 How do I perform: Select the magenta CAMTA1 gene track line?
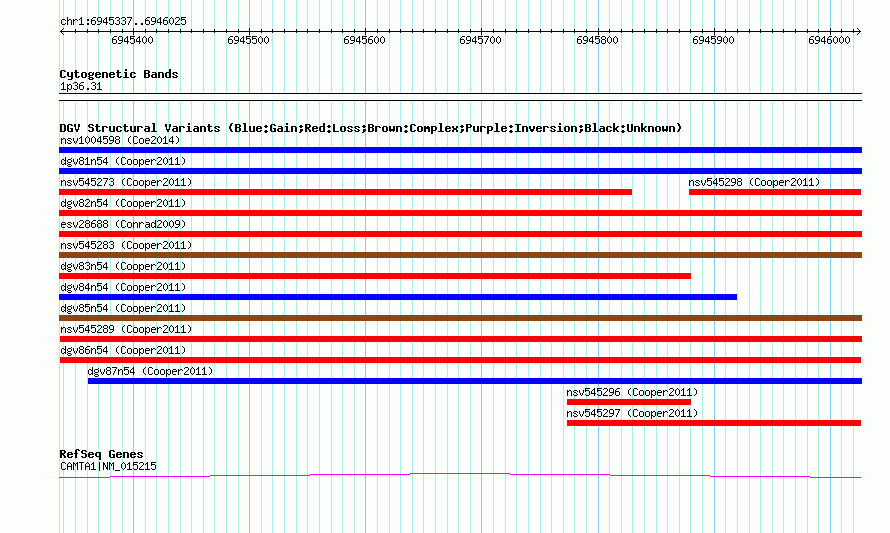point(460,476)
